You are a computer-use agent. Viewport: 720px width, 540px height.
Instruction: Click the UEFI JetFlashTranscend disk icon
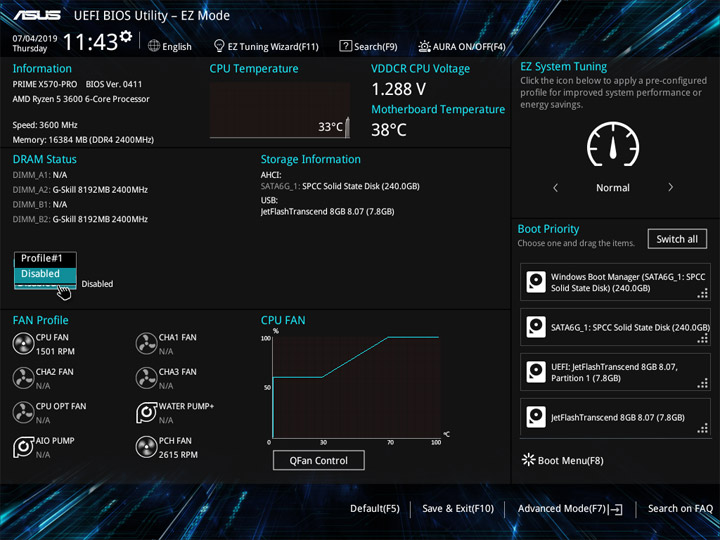pyautogui.click(x=536, y=372)
